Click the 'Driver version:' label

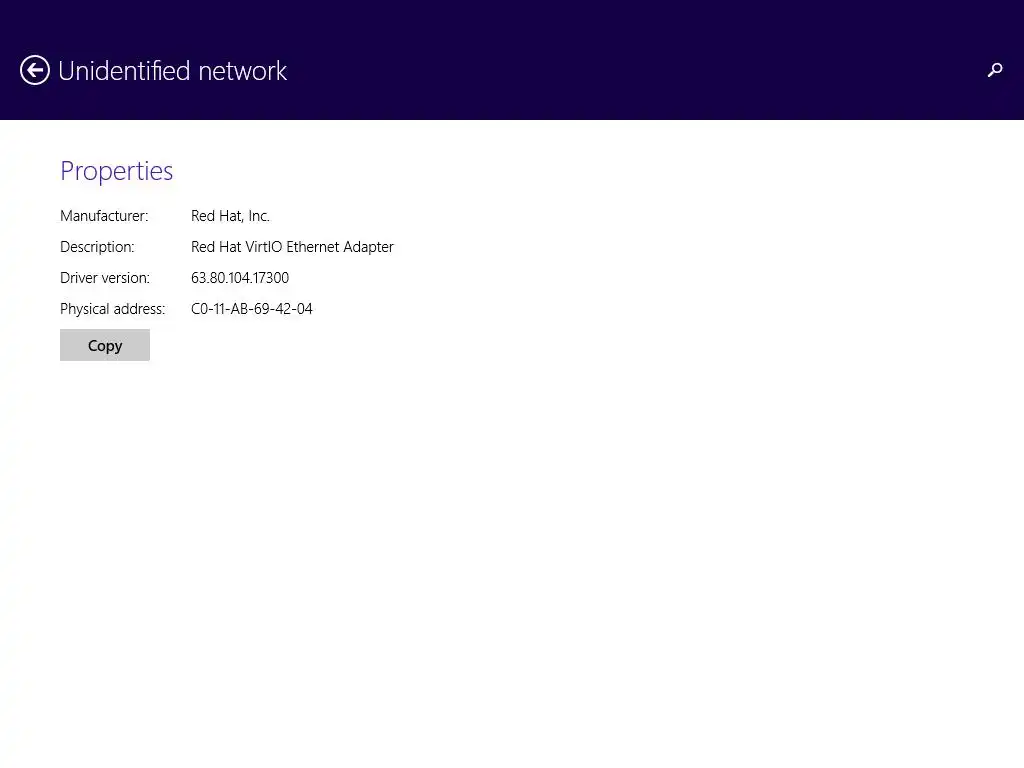point(105,278)
